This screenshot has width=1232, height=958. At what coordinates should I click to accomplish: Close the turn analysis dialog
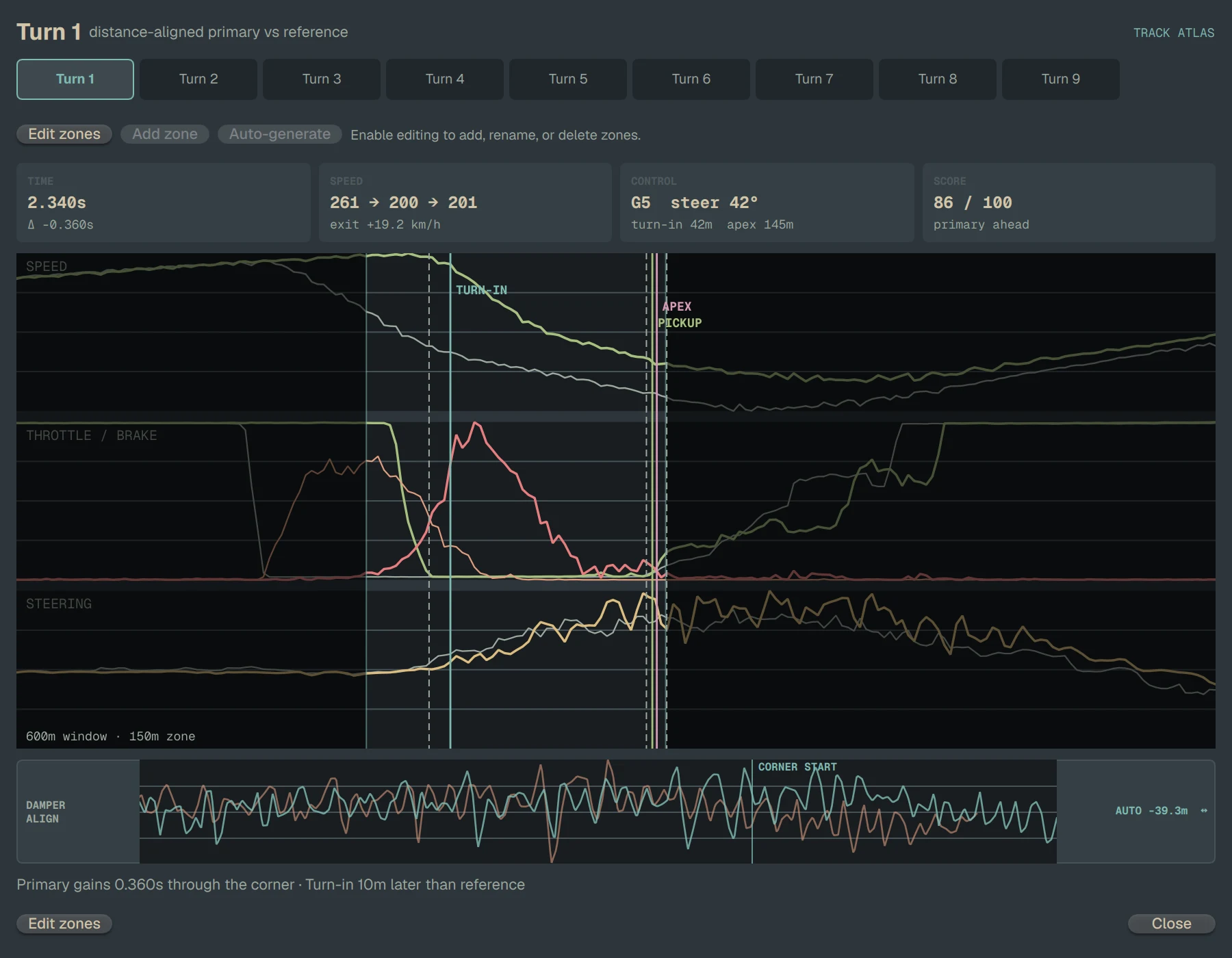tap(1172, 924)
